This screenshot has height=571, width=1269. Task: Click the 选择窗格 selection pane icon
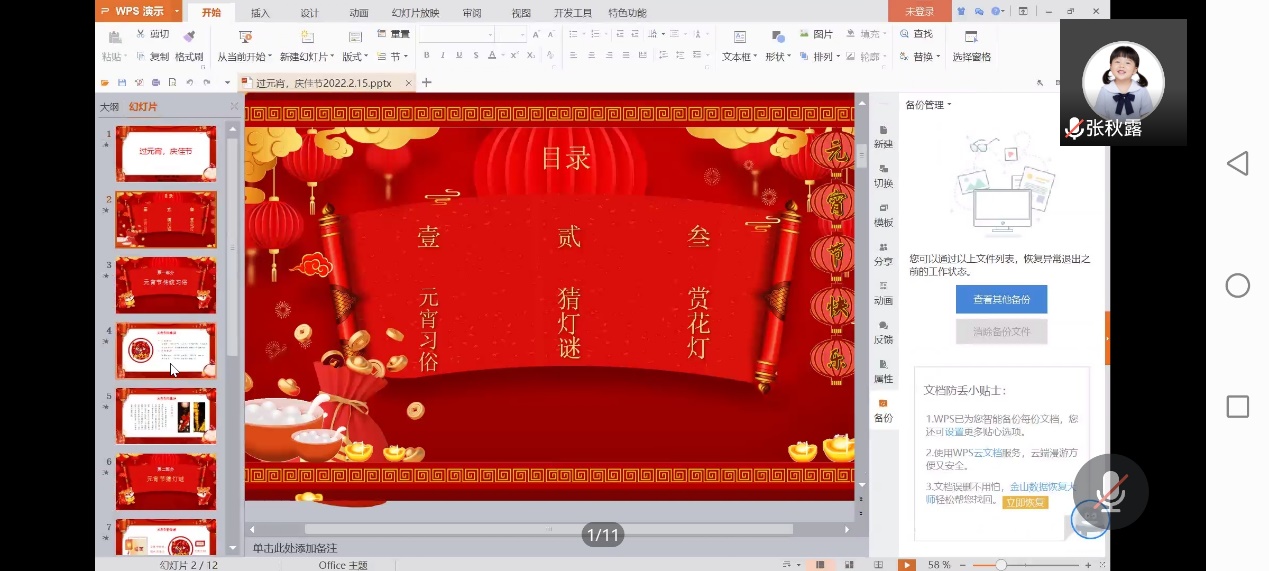coord(971,37)
